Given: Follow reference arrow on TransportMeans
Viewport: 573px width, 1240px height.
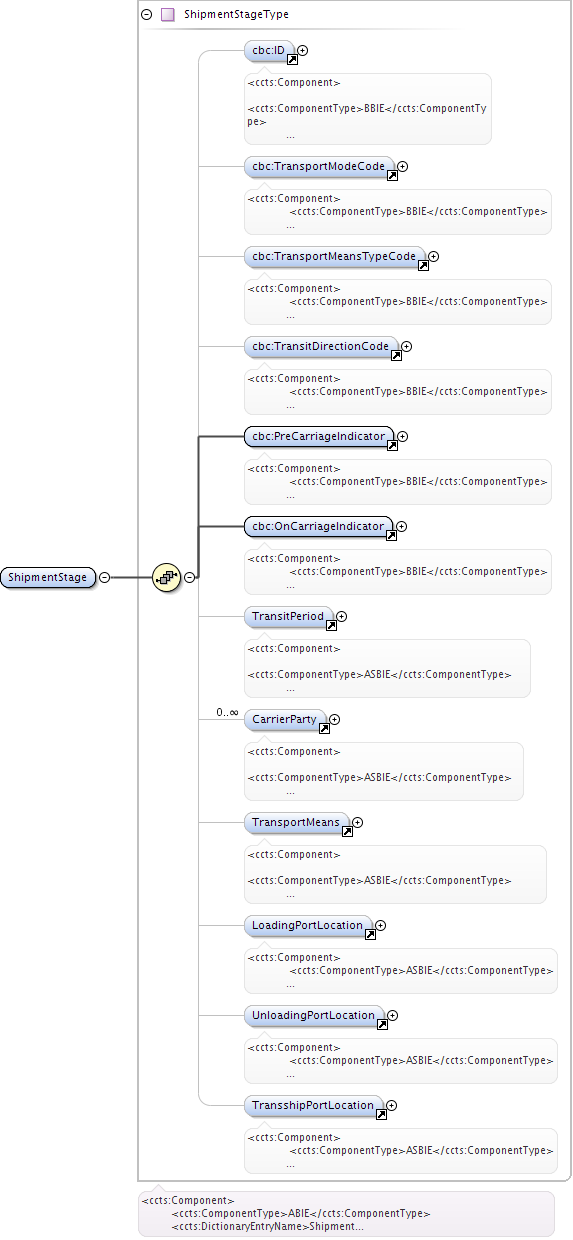Looking at the screenshot, I should tap(347, 832).
